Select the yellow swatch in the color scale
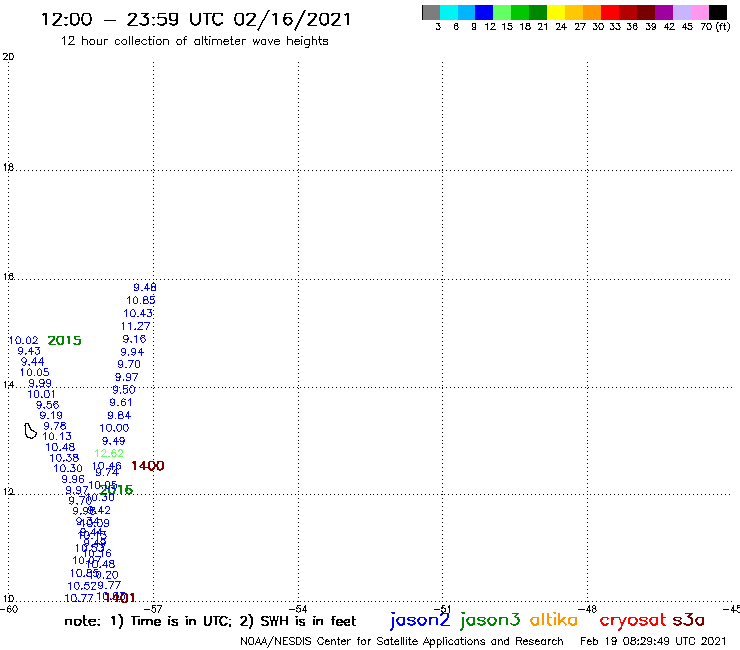The width and height of the screenshot is (740, 650). (x=556, y=12)
